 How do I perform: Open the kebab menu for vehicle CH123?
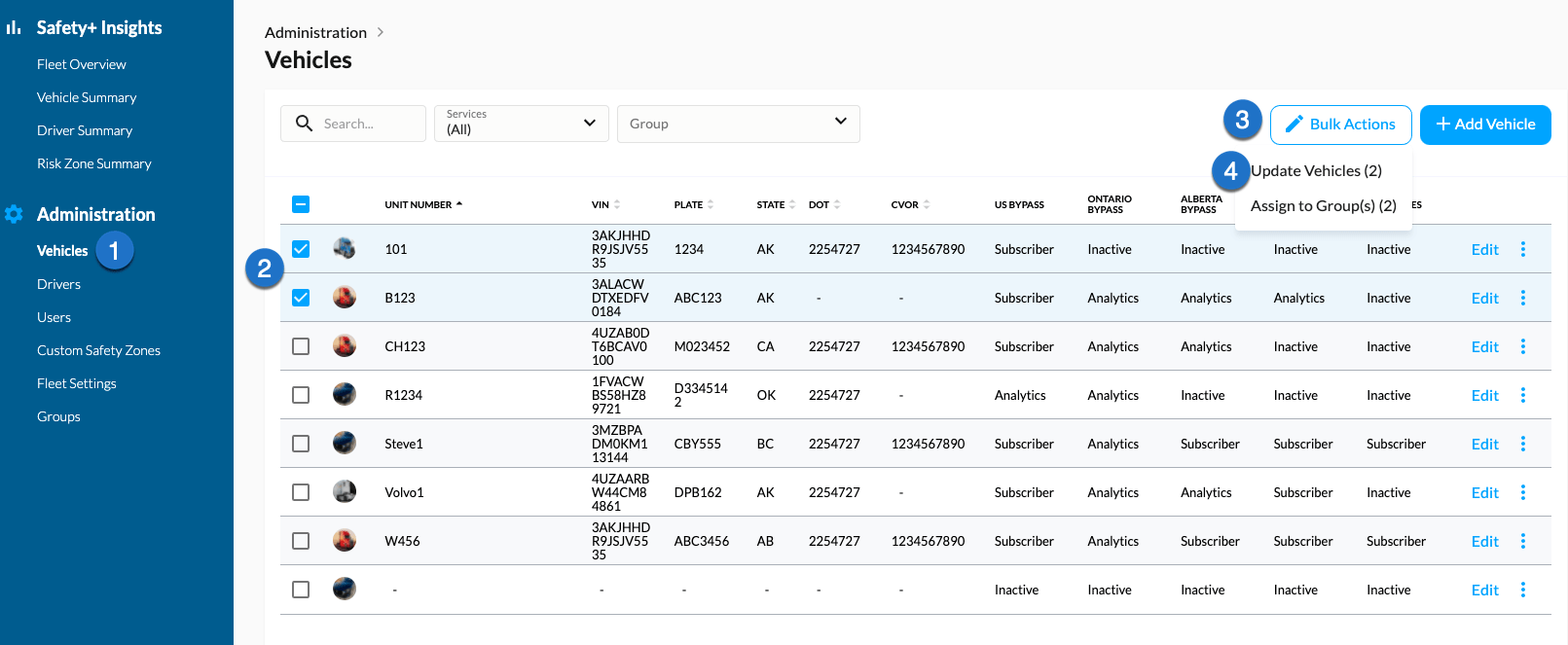[x=1523, y=346]
